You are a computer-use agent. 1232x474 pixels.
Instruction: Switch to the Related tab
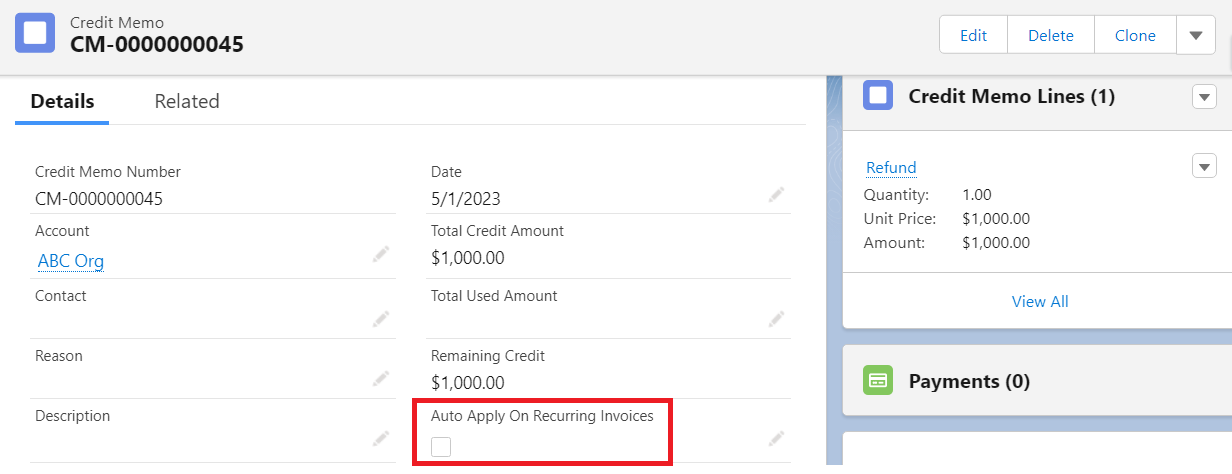pos(187,101)
